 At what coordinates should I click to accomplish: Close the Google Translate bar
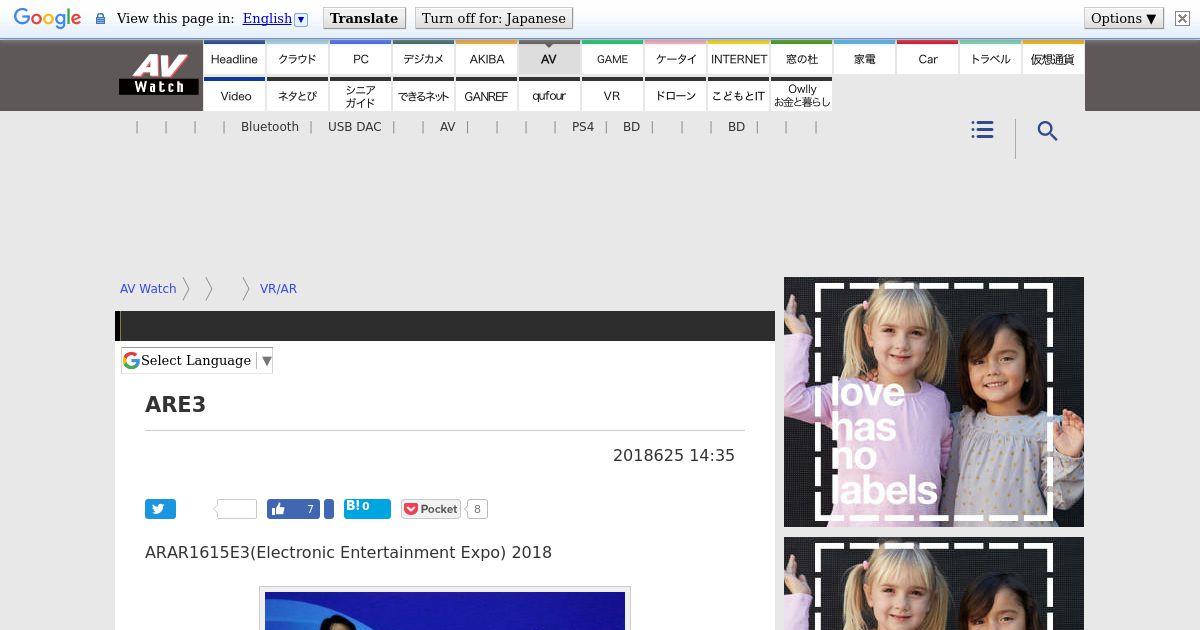pyautogui.click(x=1181, y=18)
